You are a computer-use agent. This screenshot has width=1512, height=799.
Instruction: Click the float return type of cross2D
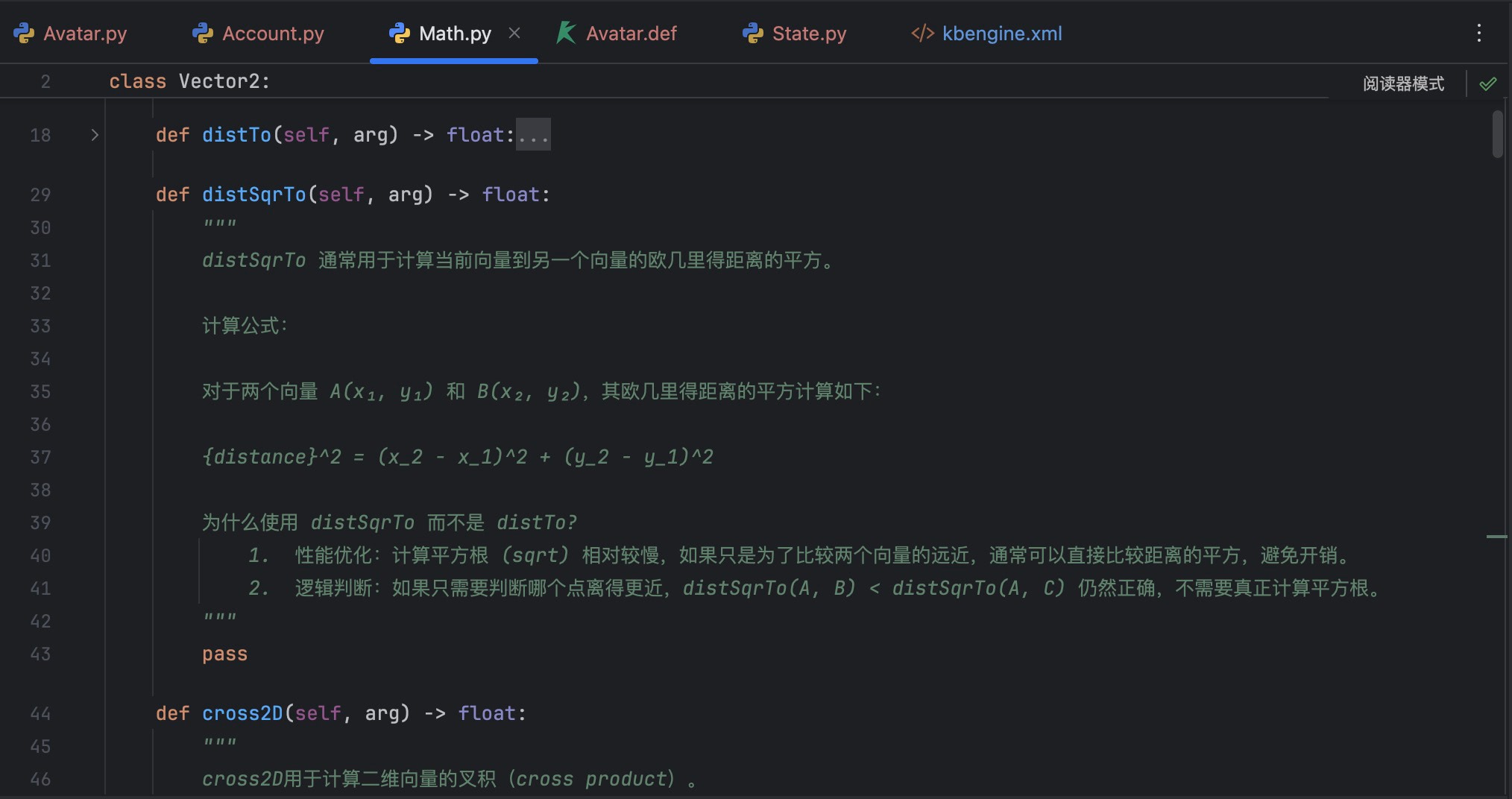[487, 713]
